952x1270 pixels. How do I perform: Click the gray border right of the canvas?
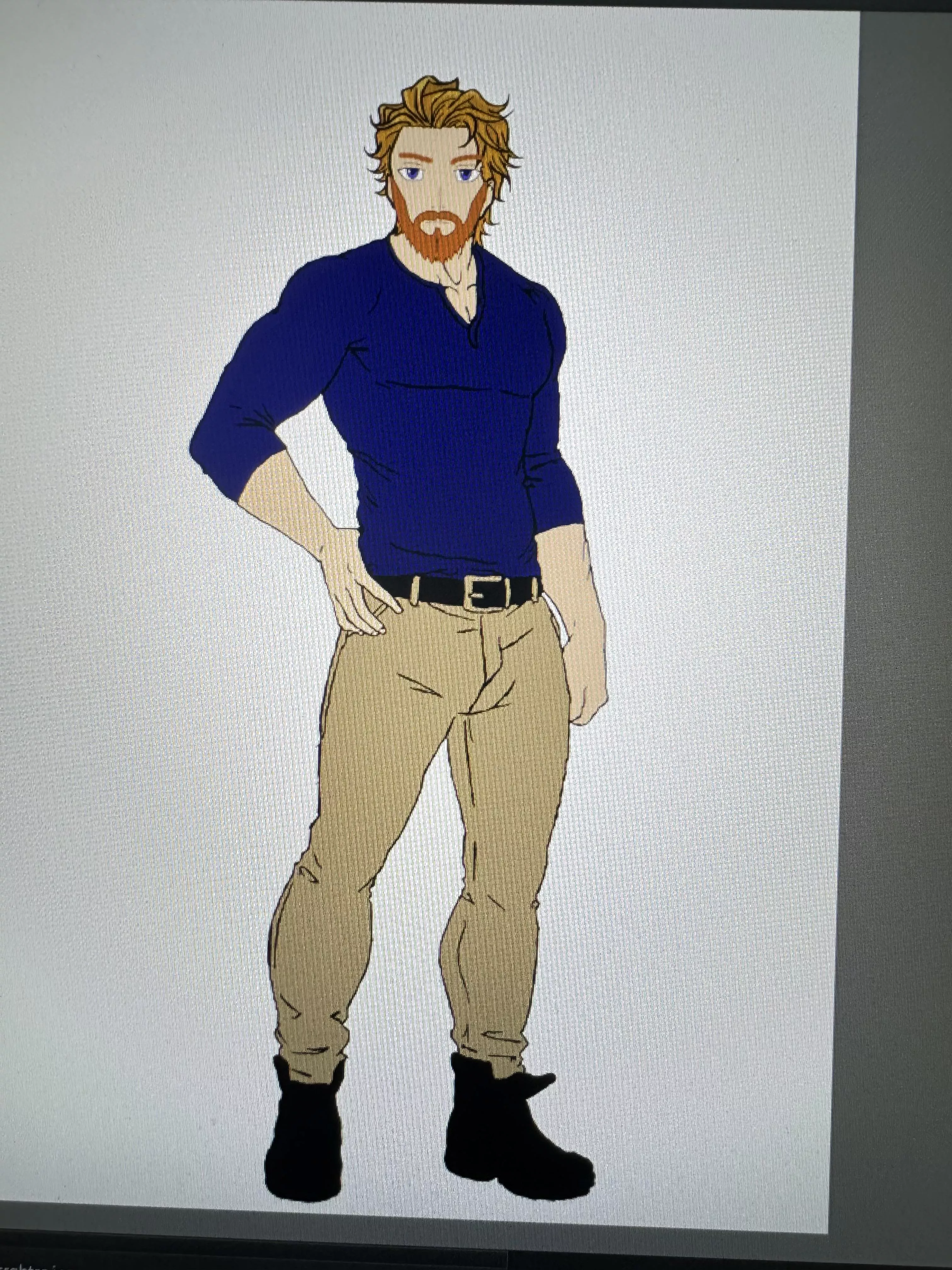pos(901,574)
